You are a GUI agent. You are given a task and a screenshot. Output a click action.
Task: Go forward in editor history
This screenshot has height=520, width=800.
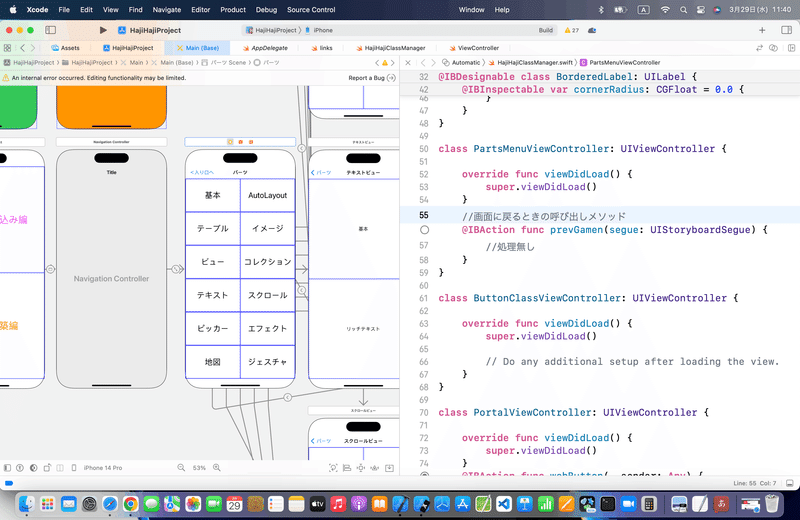click(33, 48)
